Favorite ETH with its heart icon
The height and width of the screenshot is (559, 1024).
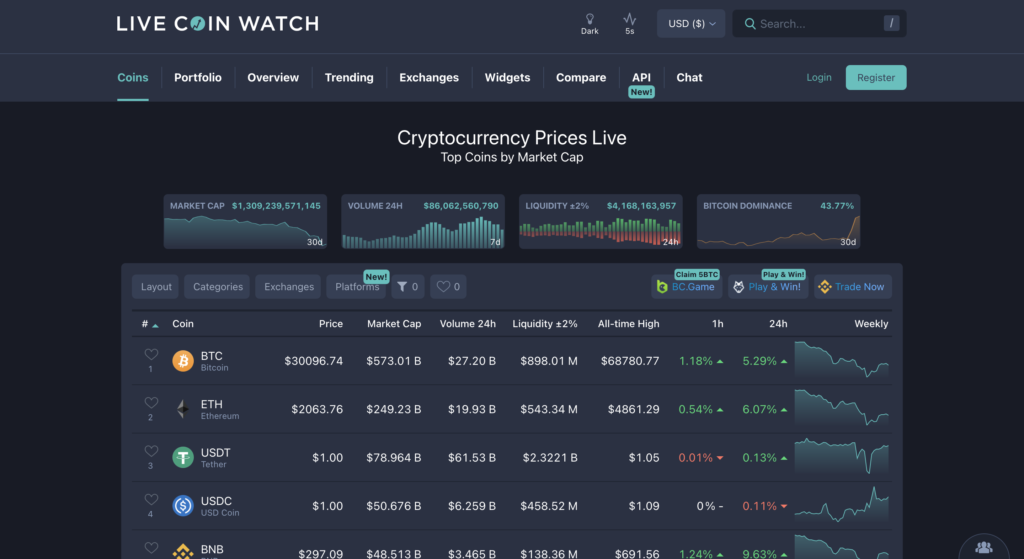[151, 403]
